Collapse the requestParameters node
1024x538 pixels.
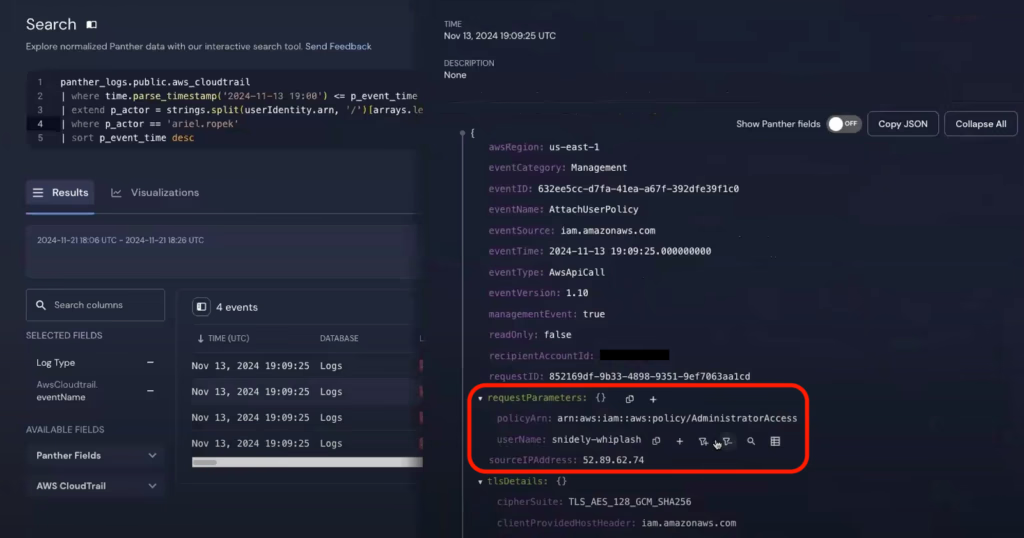480,398
